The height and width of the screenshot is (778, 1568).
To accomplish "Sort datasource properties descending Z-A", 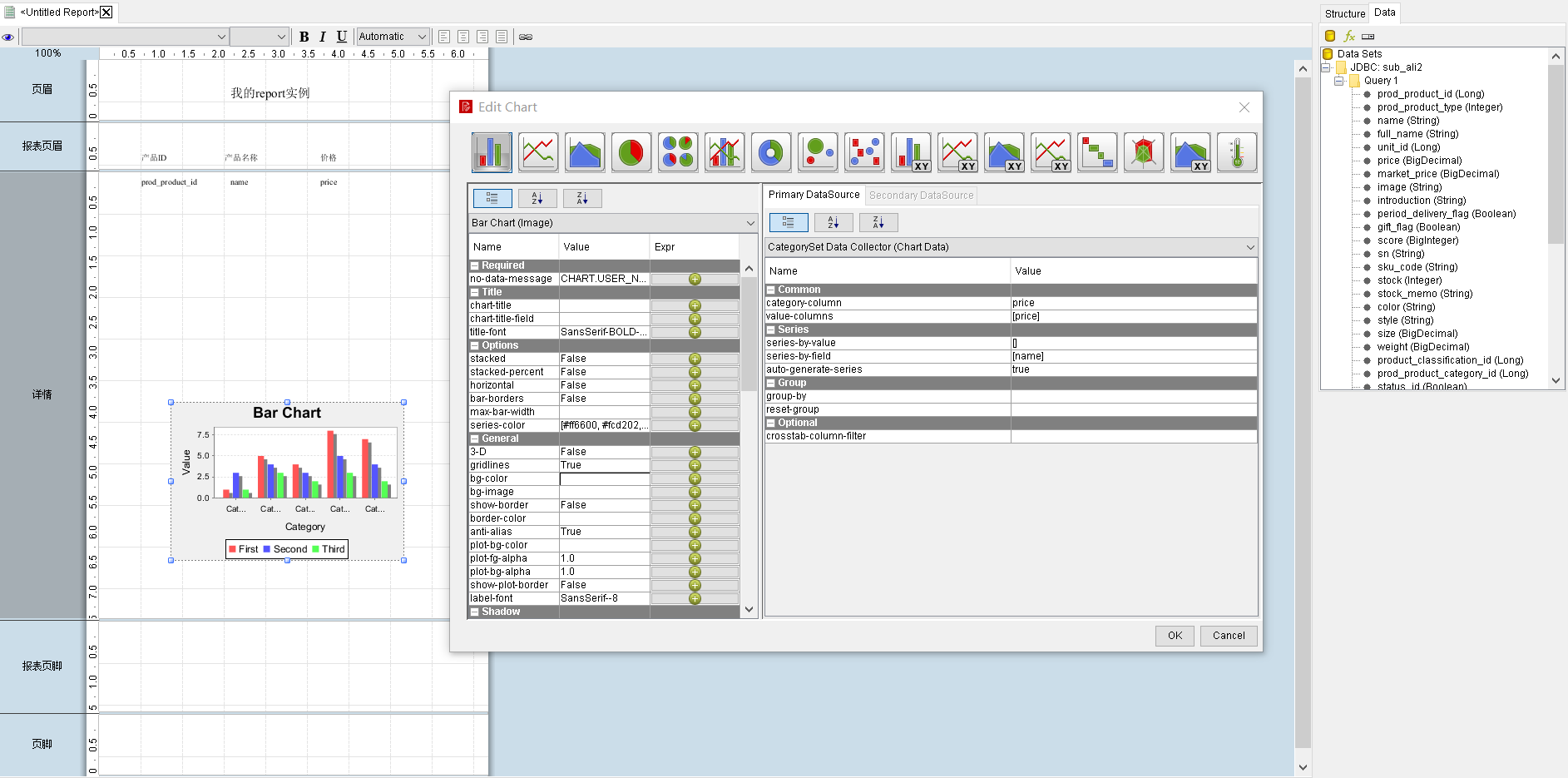I will [x=878, y=222].
